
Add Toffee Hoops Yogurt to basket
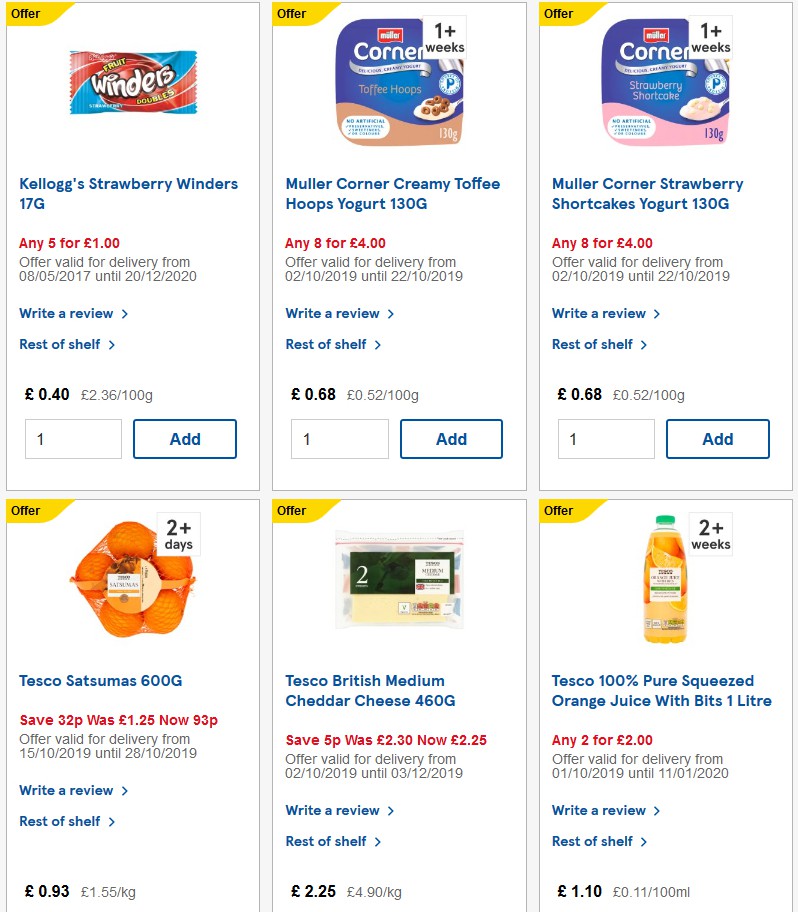pyautogui.click(x=451, y=438)
